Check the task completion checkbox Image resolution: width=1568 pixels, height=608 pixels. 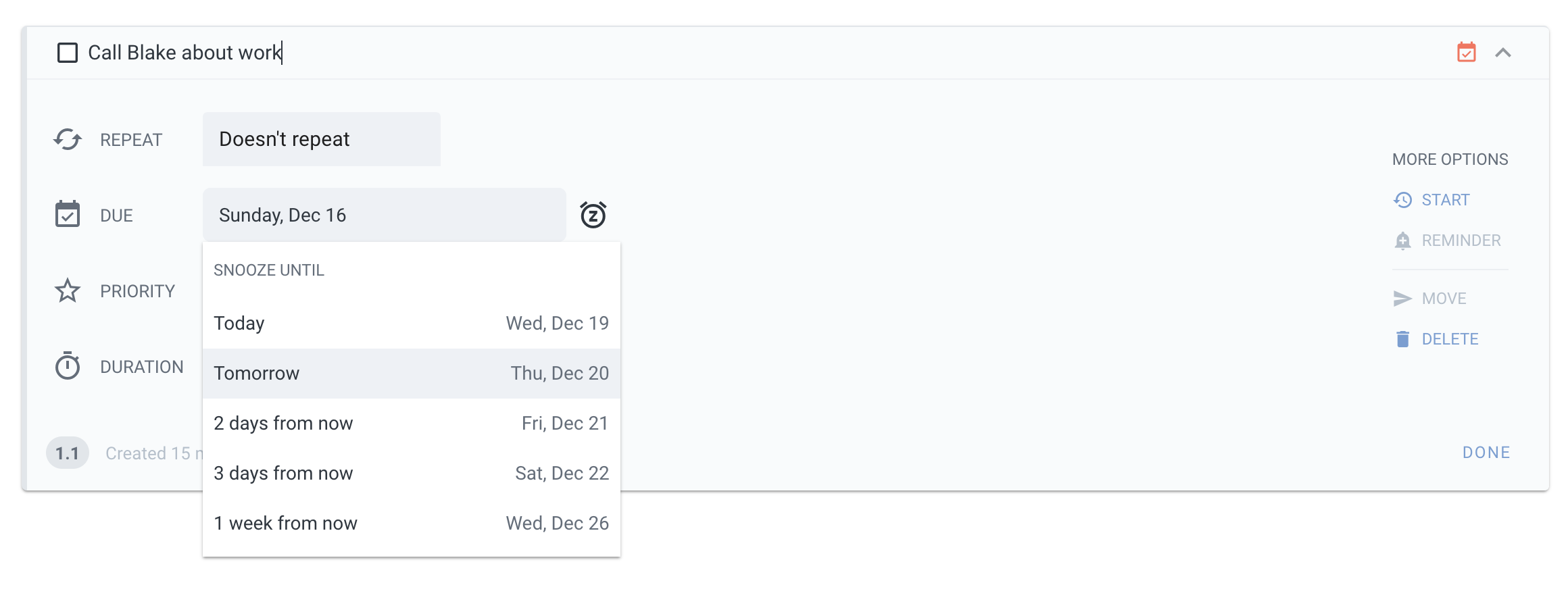(x=66, y=52)
